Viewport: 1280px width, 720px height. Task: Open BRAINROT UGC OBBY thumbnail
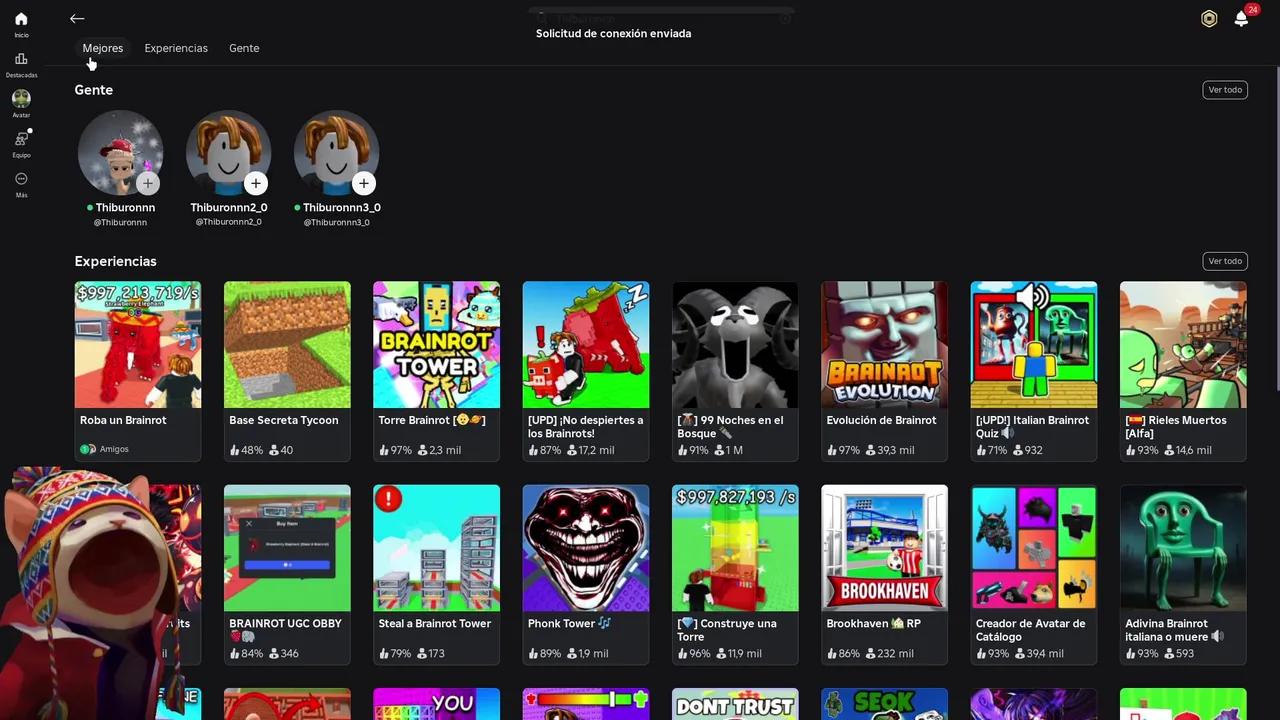(287, 548)
